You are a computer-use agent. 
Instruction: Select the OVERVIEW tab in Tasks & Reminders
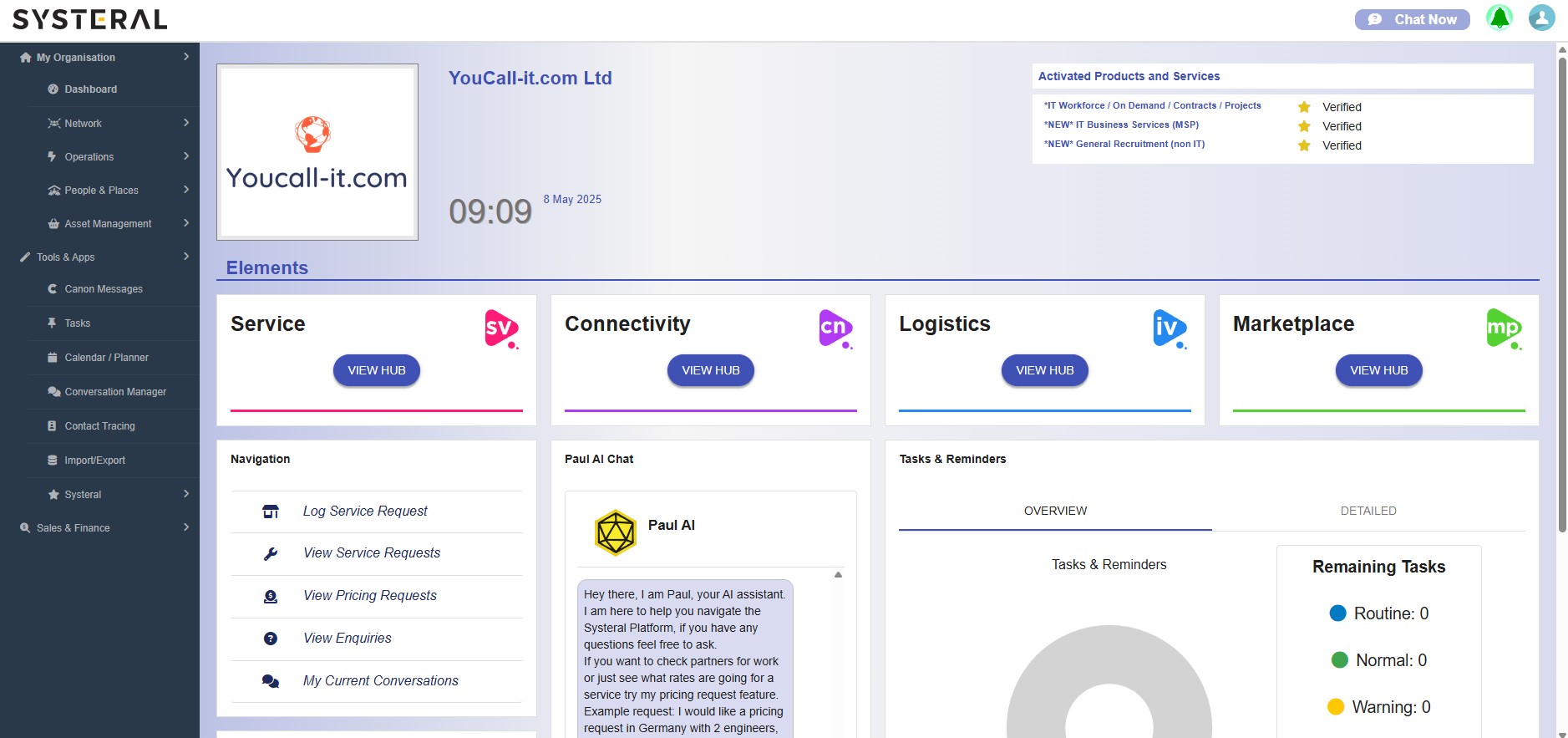pos(1055,511)
